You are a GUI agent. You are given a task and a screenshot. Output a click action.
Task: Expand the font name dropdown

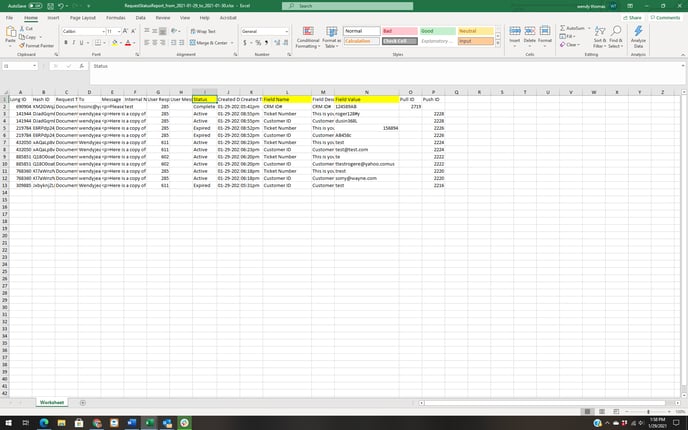point(103,31)
